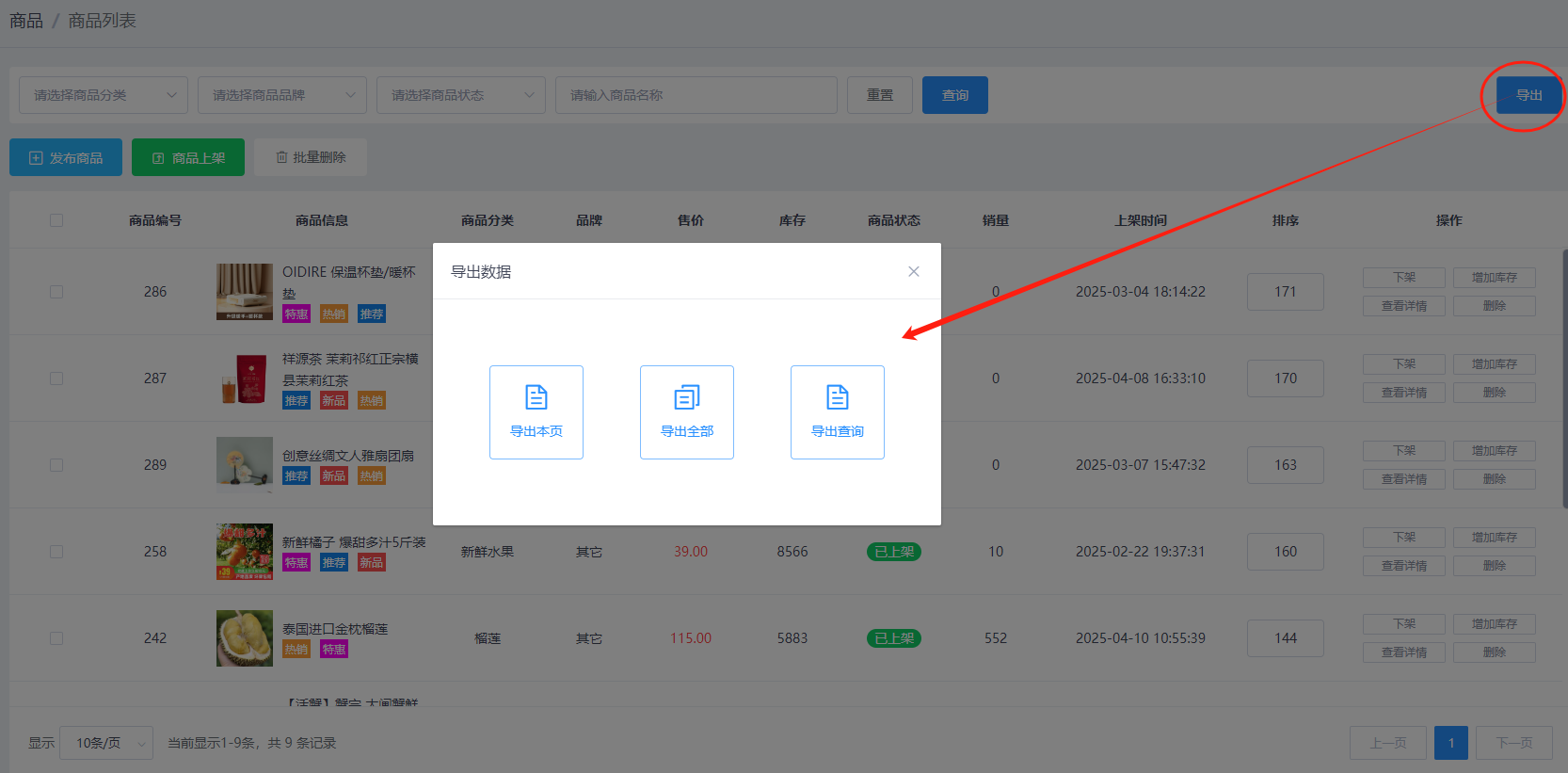Open the 请选择商品状态 dropdown
Screen dimensions: 1568x773
coord(461,95)
